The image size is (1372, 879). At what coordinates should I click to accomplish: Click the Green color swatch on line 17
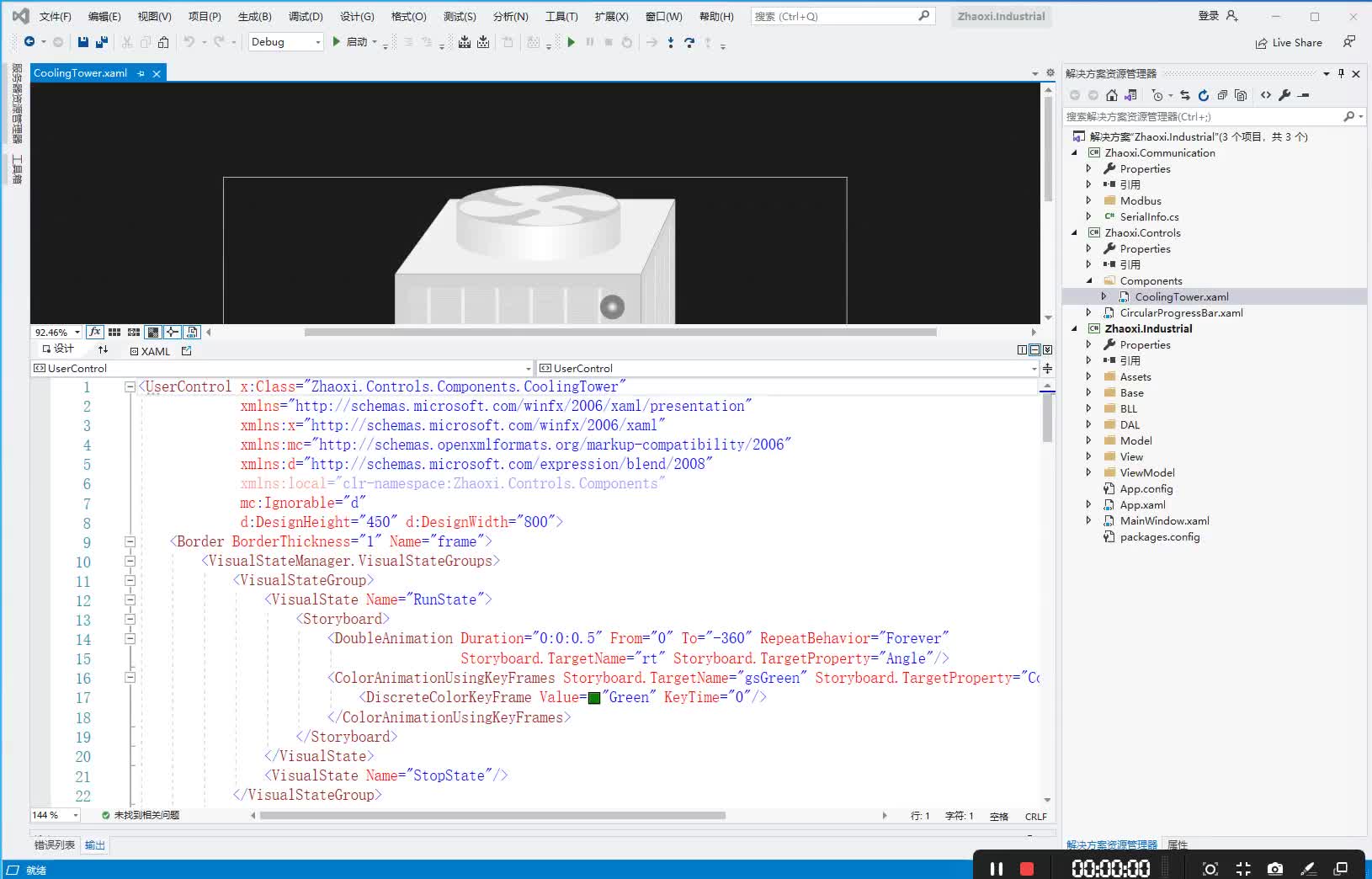[594, 698]
